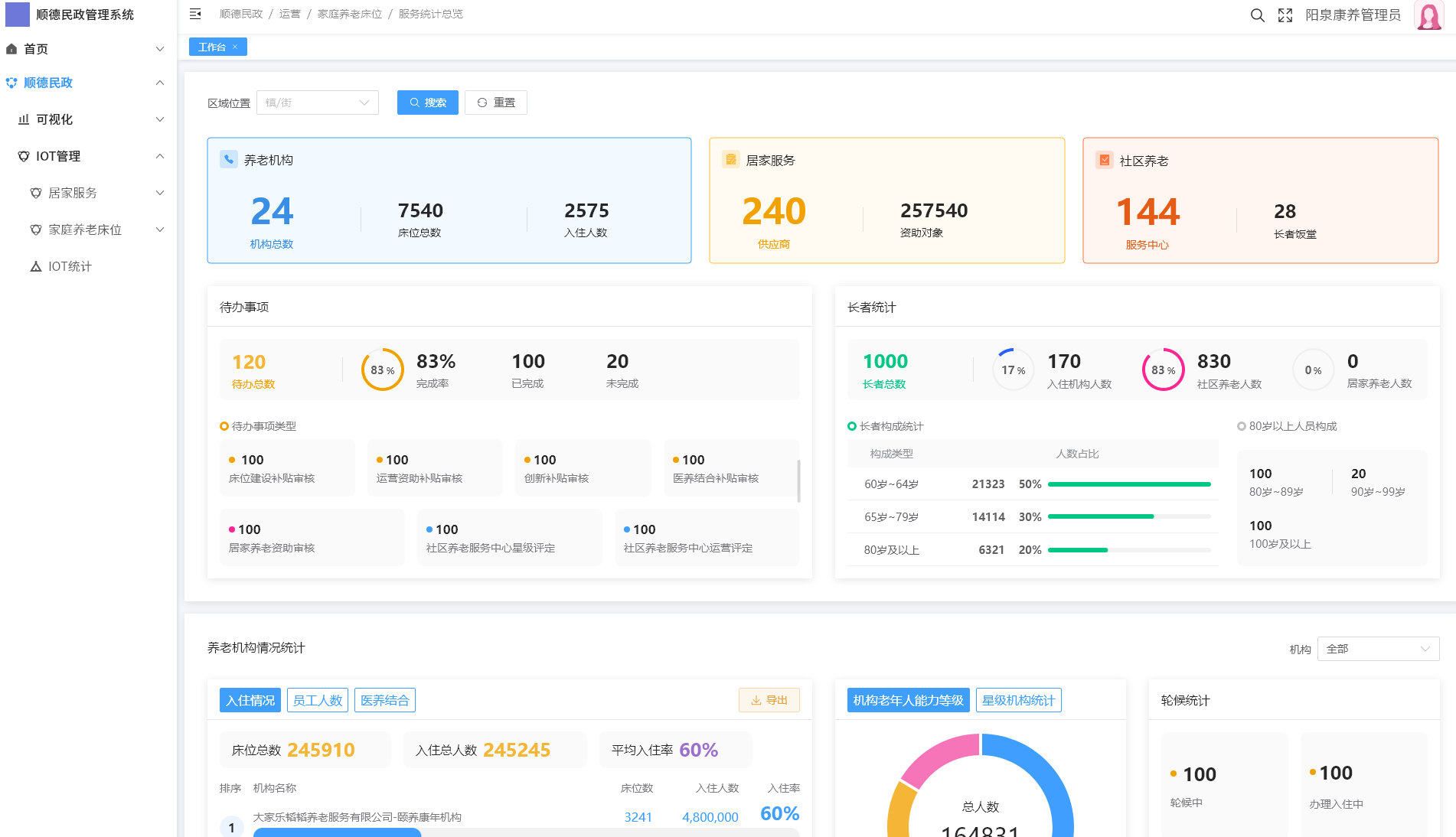Click the 83% completion ring in 待办事项
1456x837 pixels.
(383, 370)
